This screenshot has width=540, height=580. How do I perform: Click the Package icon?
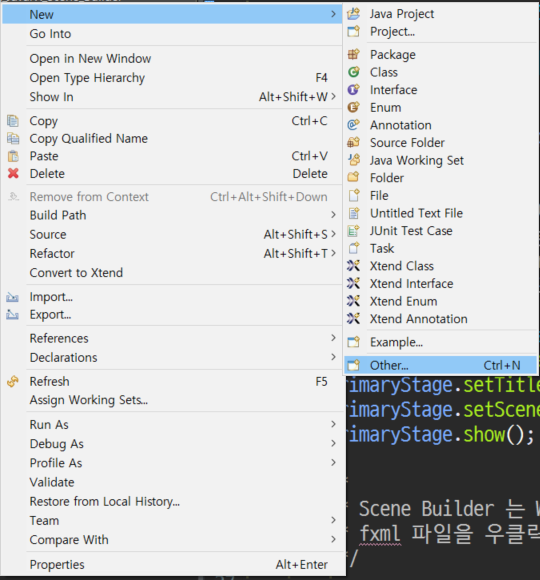(x=354, y=55)
